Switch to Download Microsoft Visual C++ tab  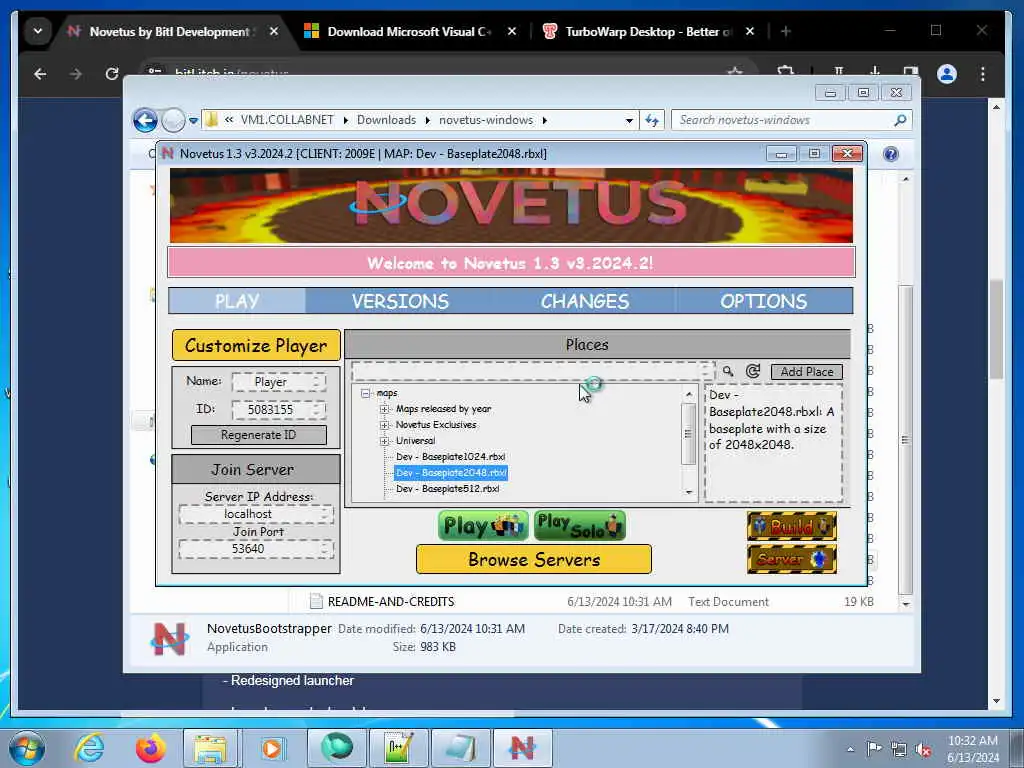point(409,31)
